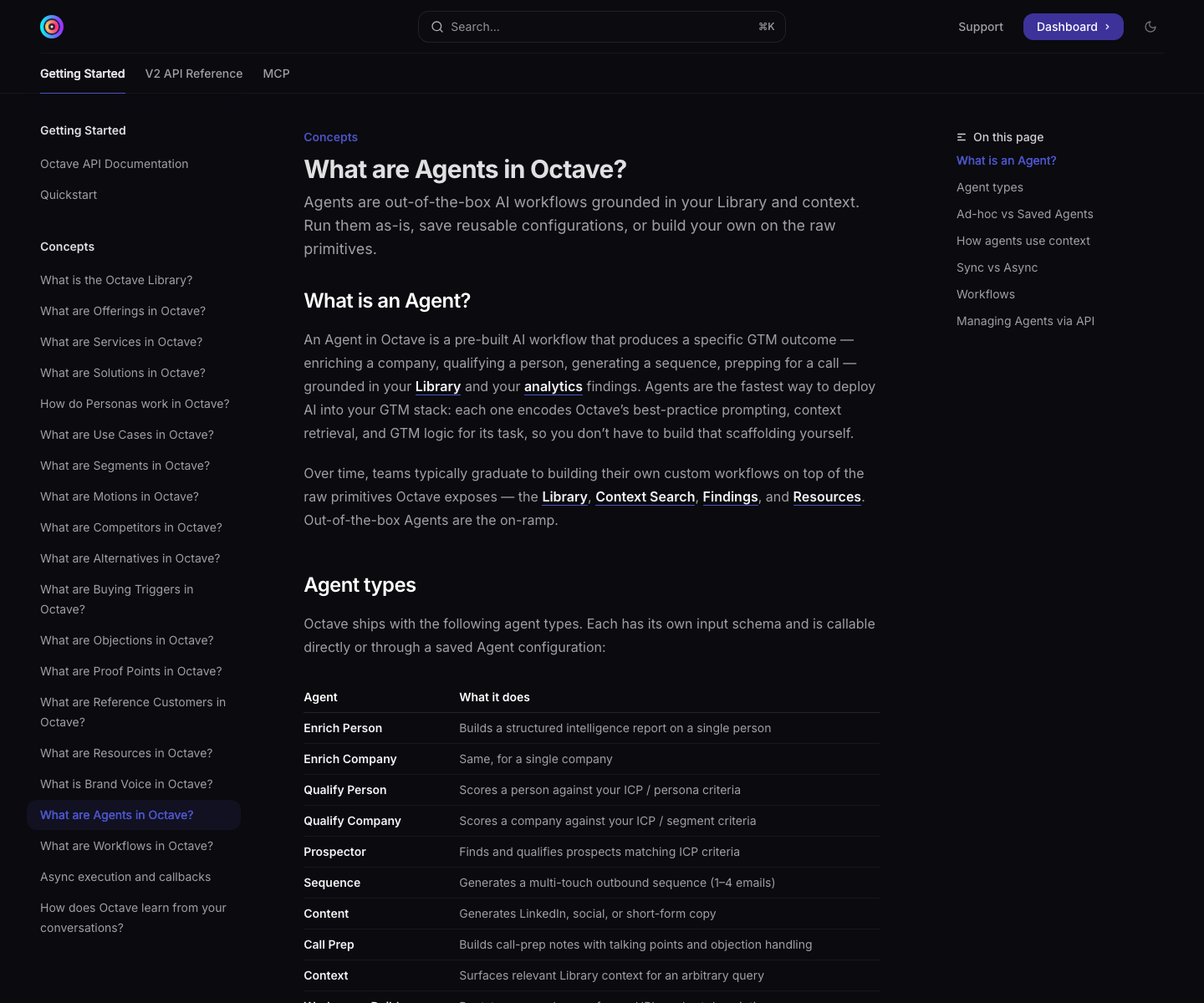Click the Sequence table cell
Viewport: 1204px width, 1003px height.
click(333, 883)
